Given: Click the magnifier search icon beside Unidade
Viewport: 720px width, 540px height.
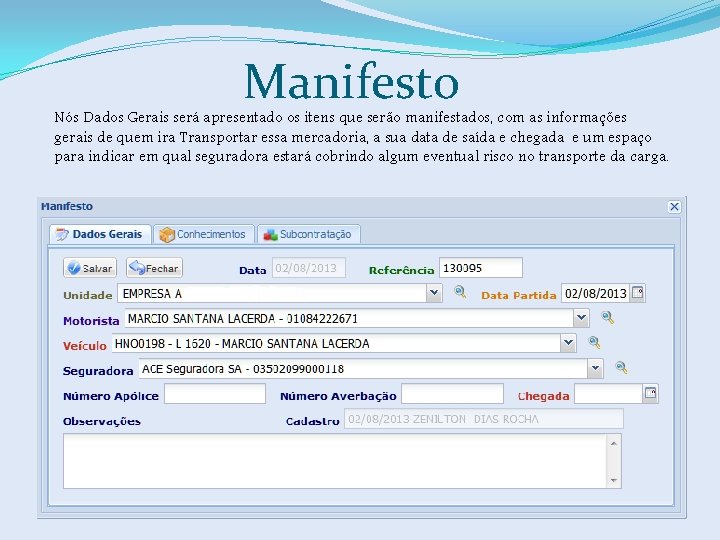Looking at the screenshot, I should 460,292.
